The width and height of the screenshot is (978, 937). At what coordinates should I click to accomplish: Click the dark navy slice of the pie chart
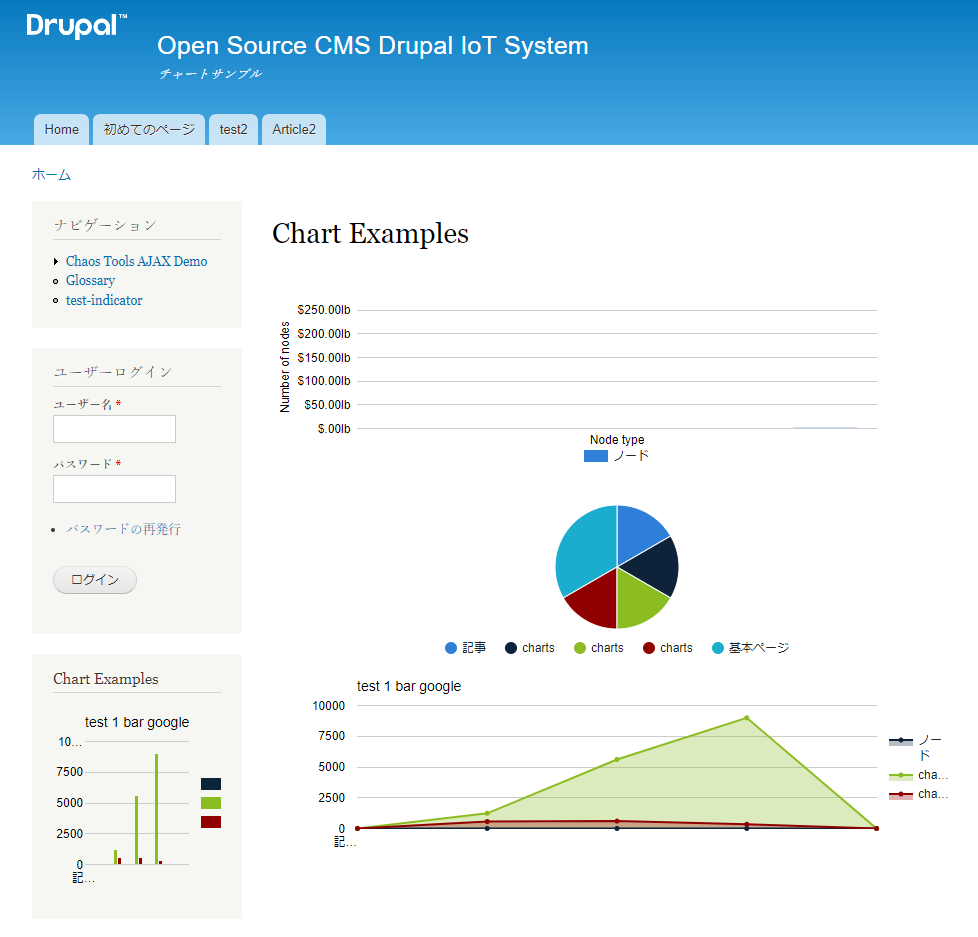652,568
